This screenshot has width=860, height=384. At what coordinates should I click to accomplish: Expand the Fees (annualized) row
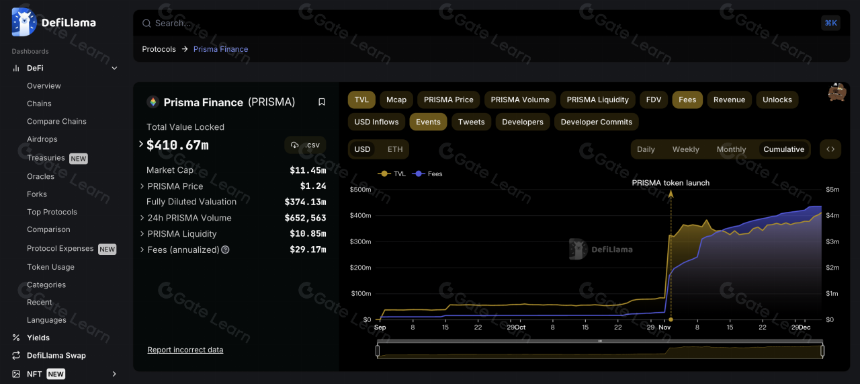142,250
